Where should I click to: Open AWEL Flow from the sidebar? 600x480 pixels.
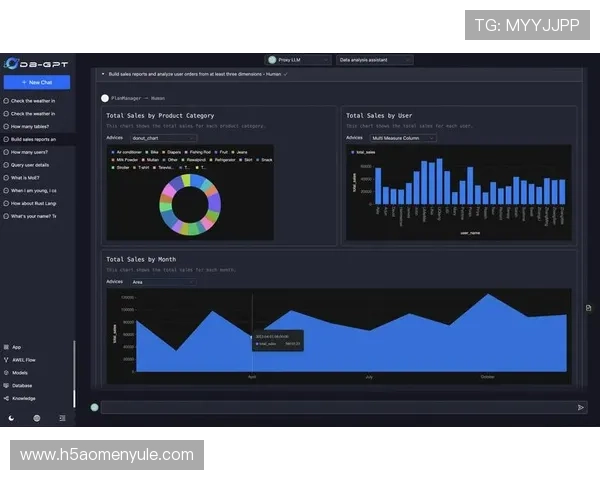[24, 359]
